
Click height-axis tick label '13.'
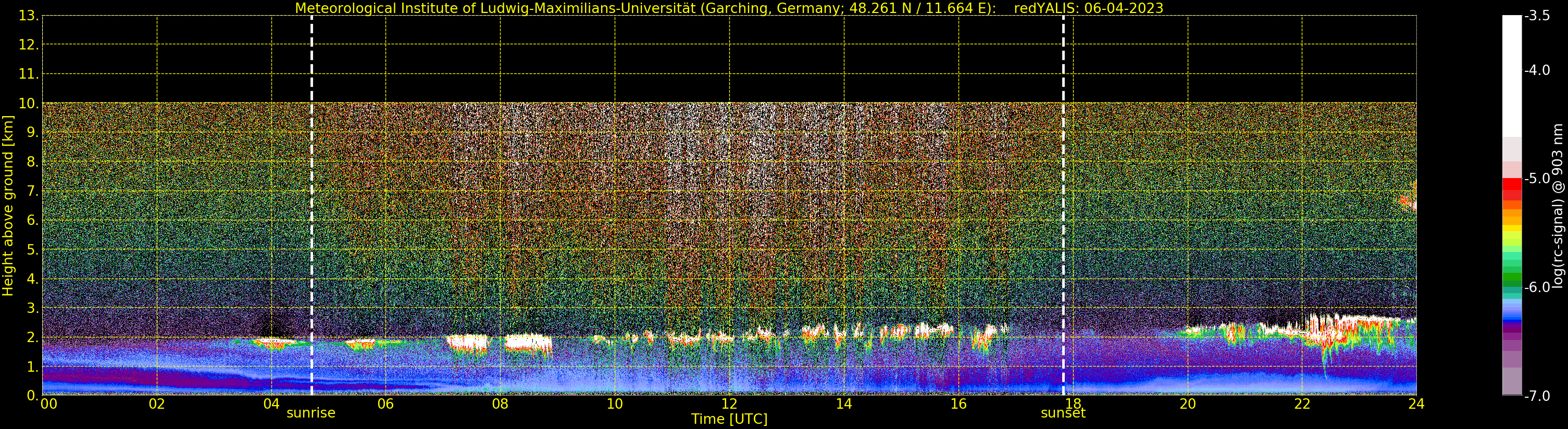(29, 16)
